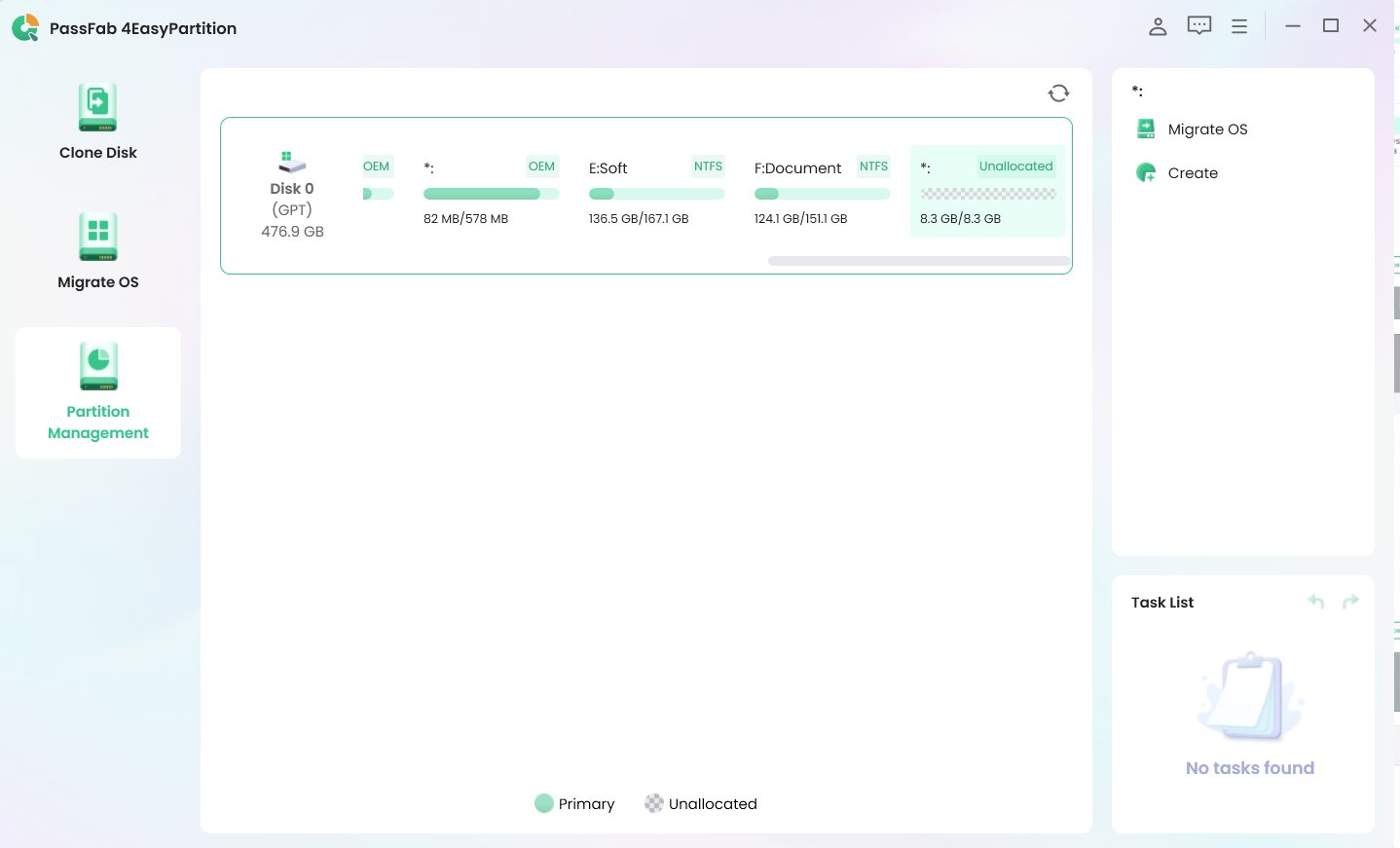Click the horizontal scrollbar below the disk map
This screenshot has width=1400, height=848.
tap(917, 260)
